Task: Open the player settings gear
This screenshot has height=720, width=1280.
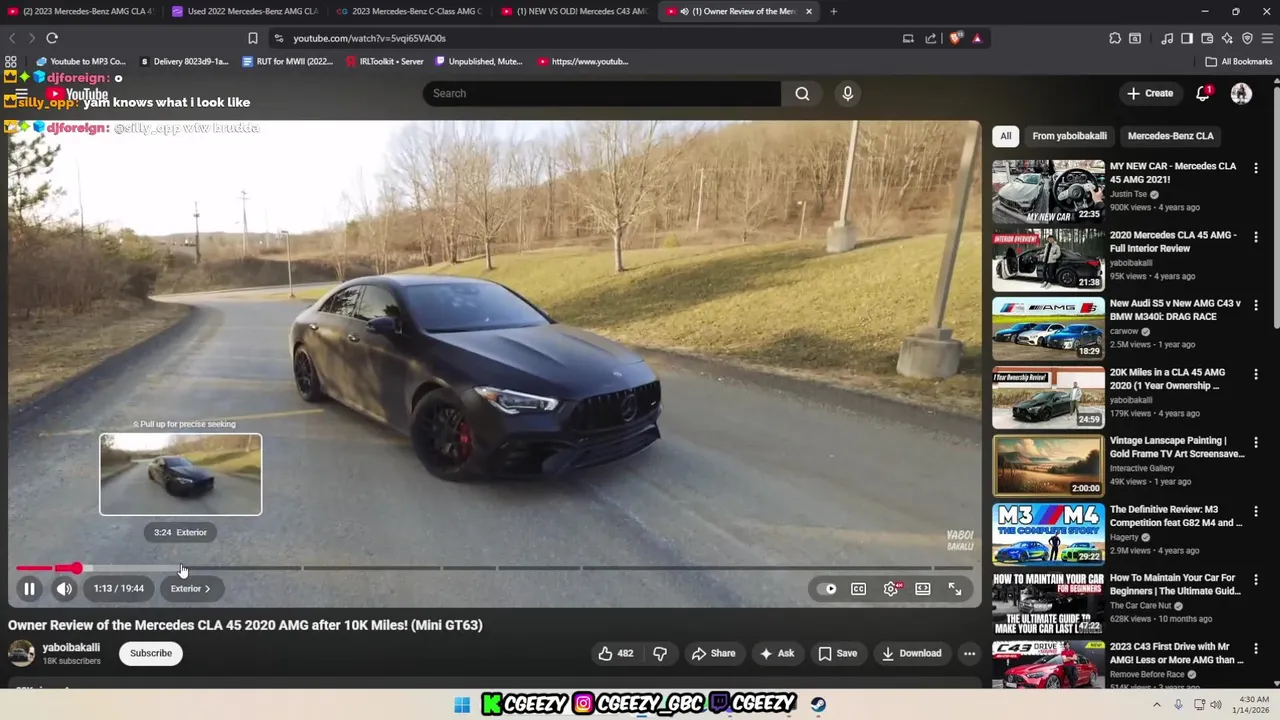Action: click(x=891, y=589)
